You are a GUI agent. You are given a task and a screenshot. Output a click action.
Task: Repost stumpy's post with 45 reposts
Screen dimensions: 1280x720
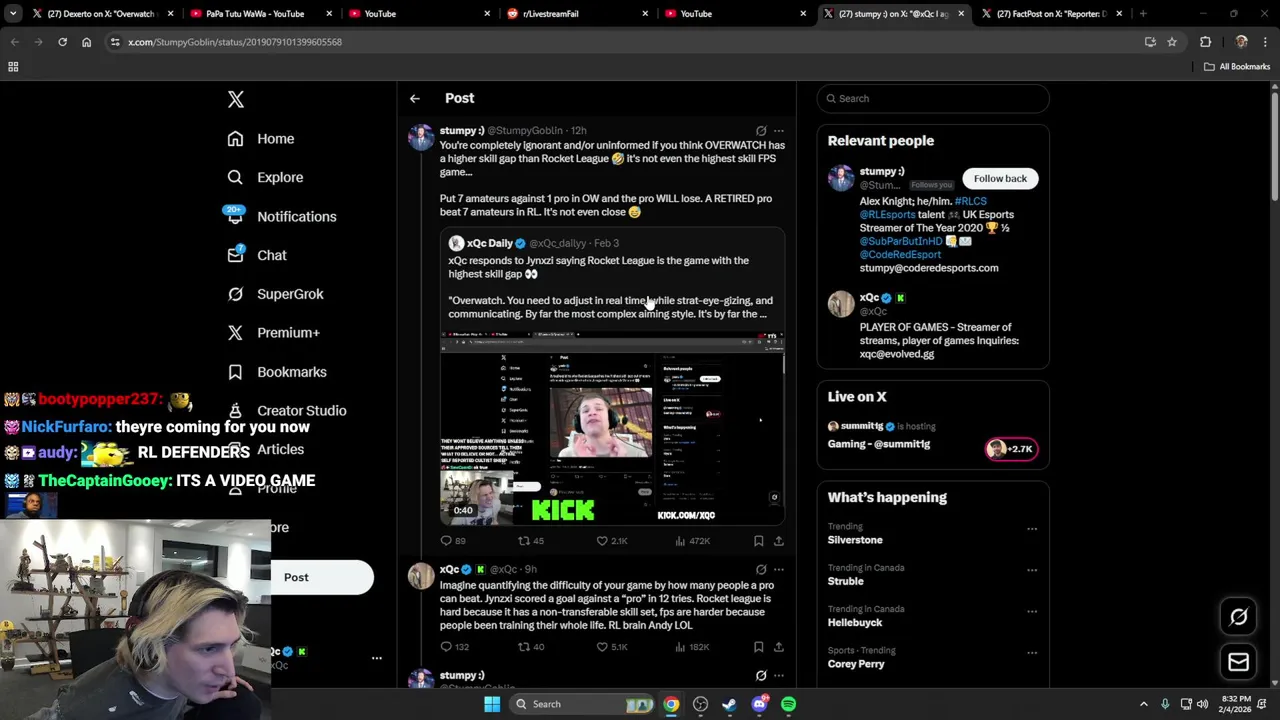530,541
